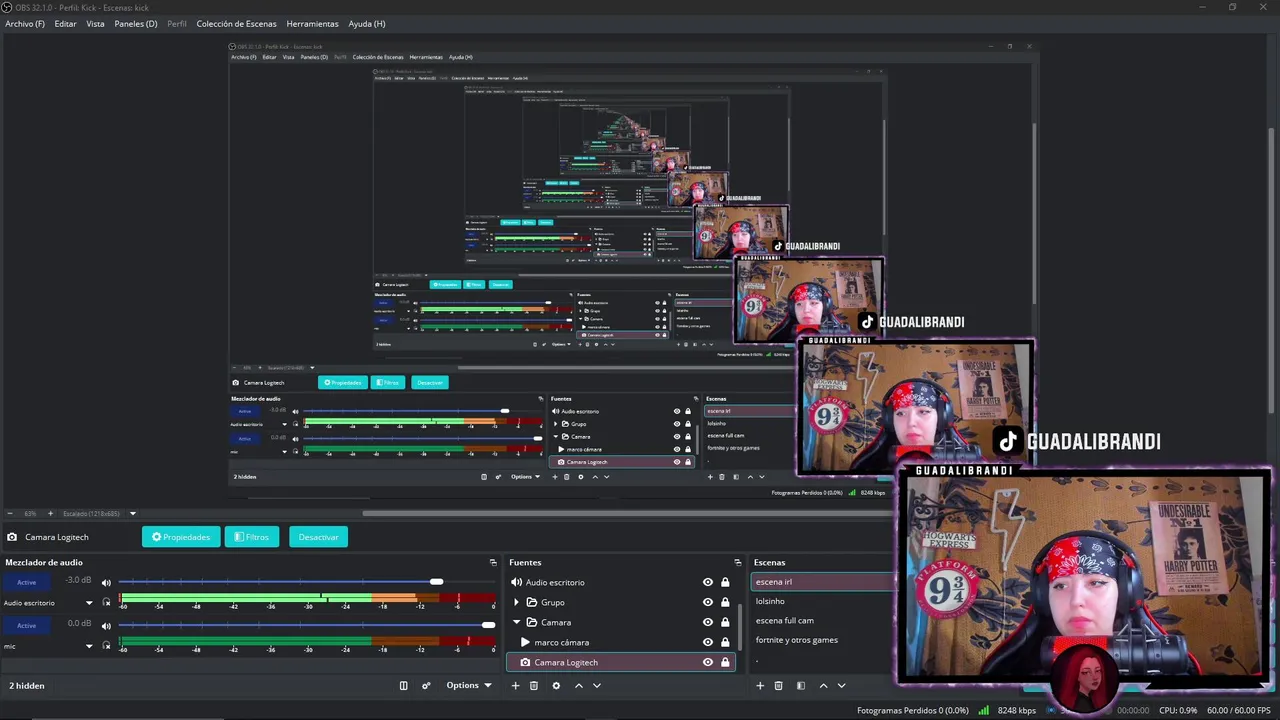
Task: Zoom in preview with plus icon
Action: click(x=51, y=514)
